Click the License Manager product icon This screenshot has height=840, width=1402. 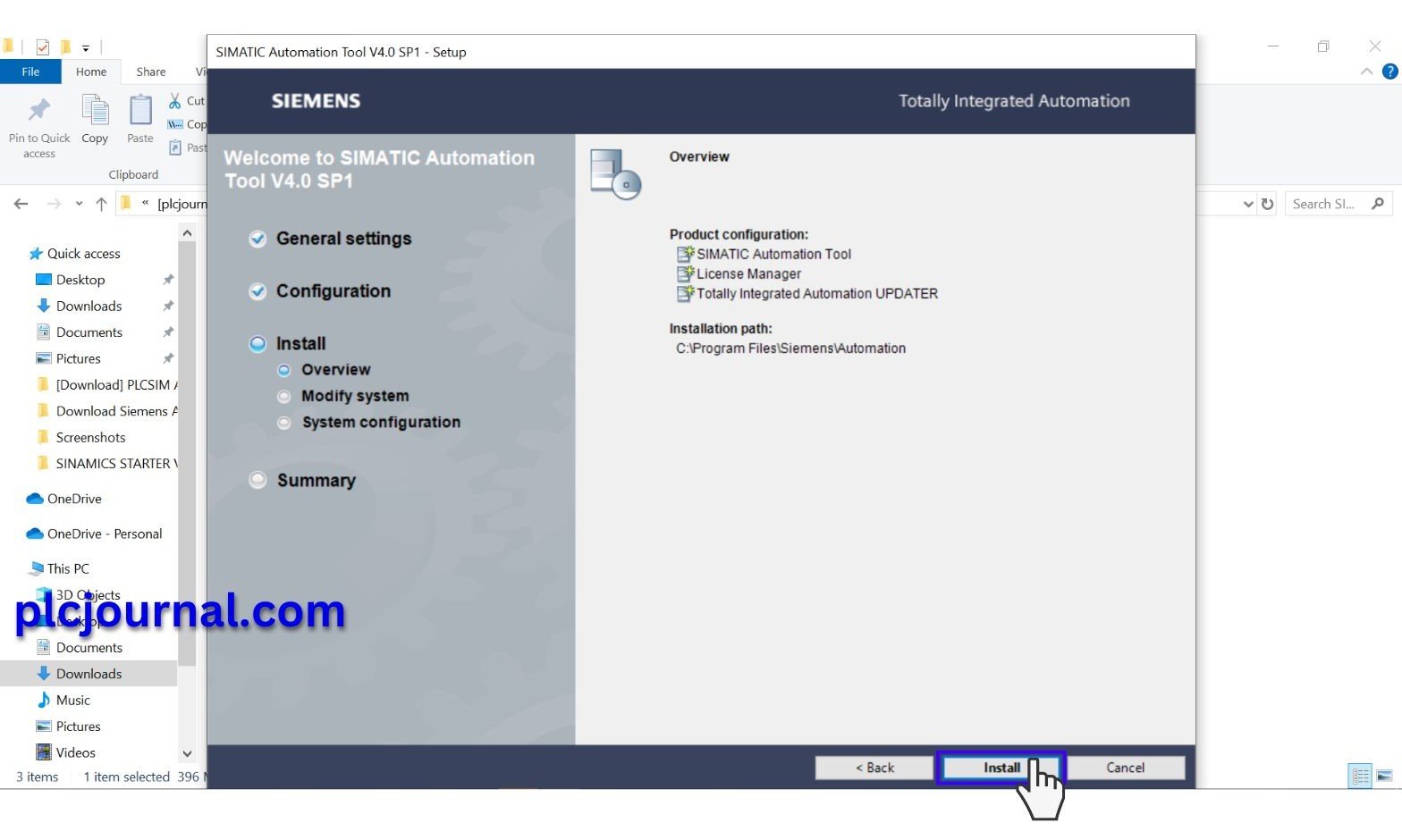tap(686, 273)
